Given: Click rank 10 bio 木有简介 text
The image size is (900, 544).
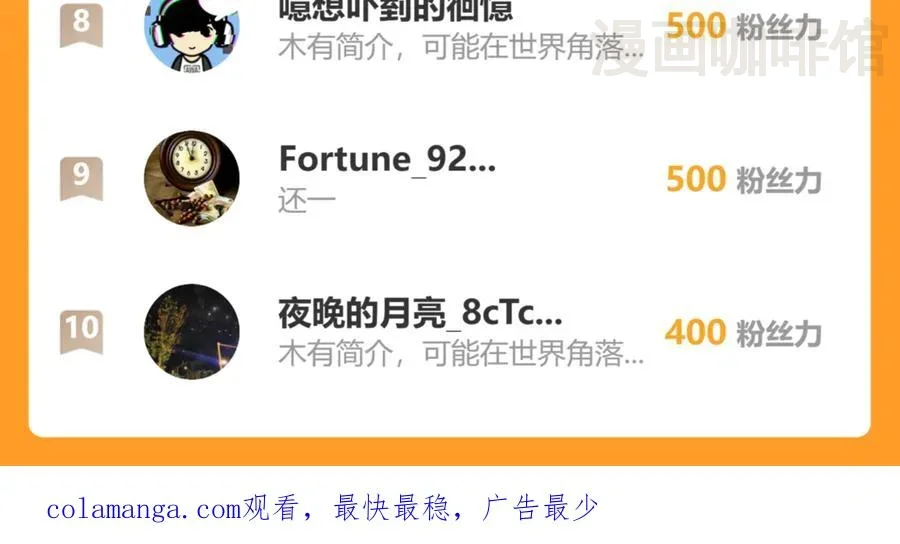Looking at the screenshot, I should tap(461, 353).
